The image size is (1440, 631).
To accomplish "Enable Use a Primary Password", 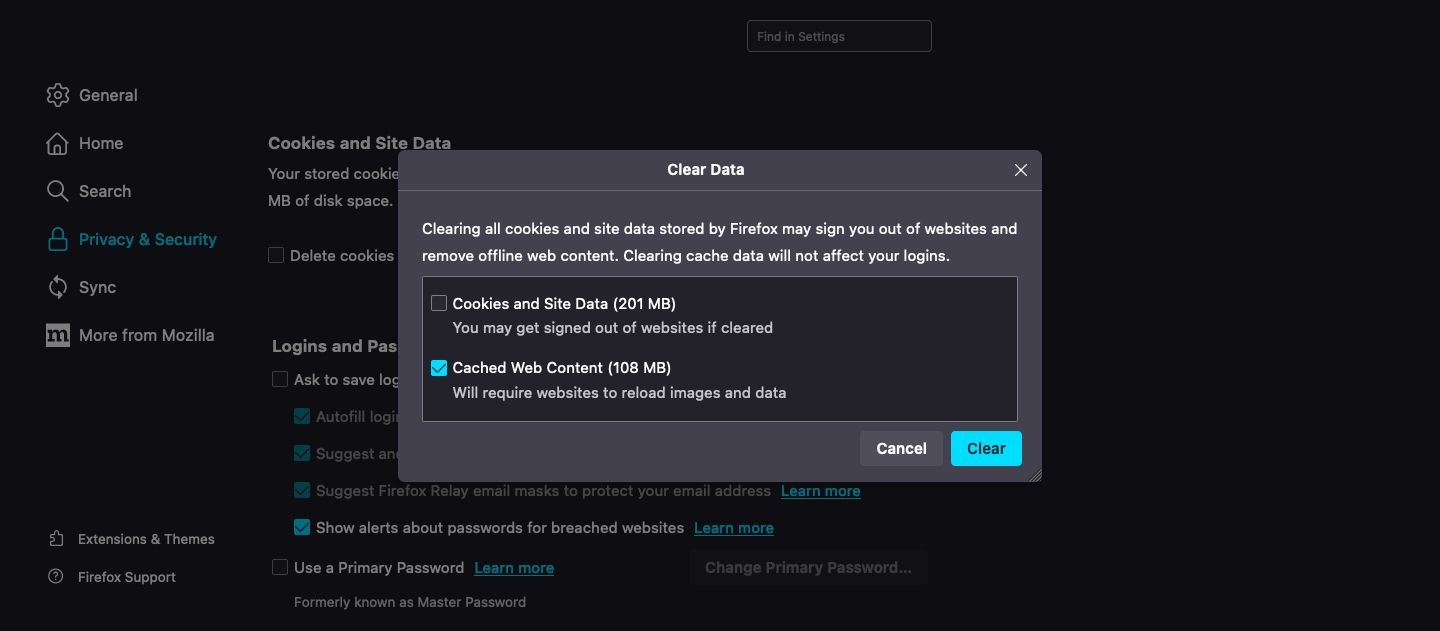I will 279,567.
